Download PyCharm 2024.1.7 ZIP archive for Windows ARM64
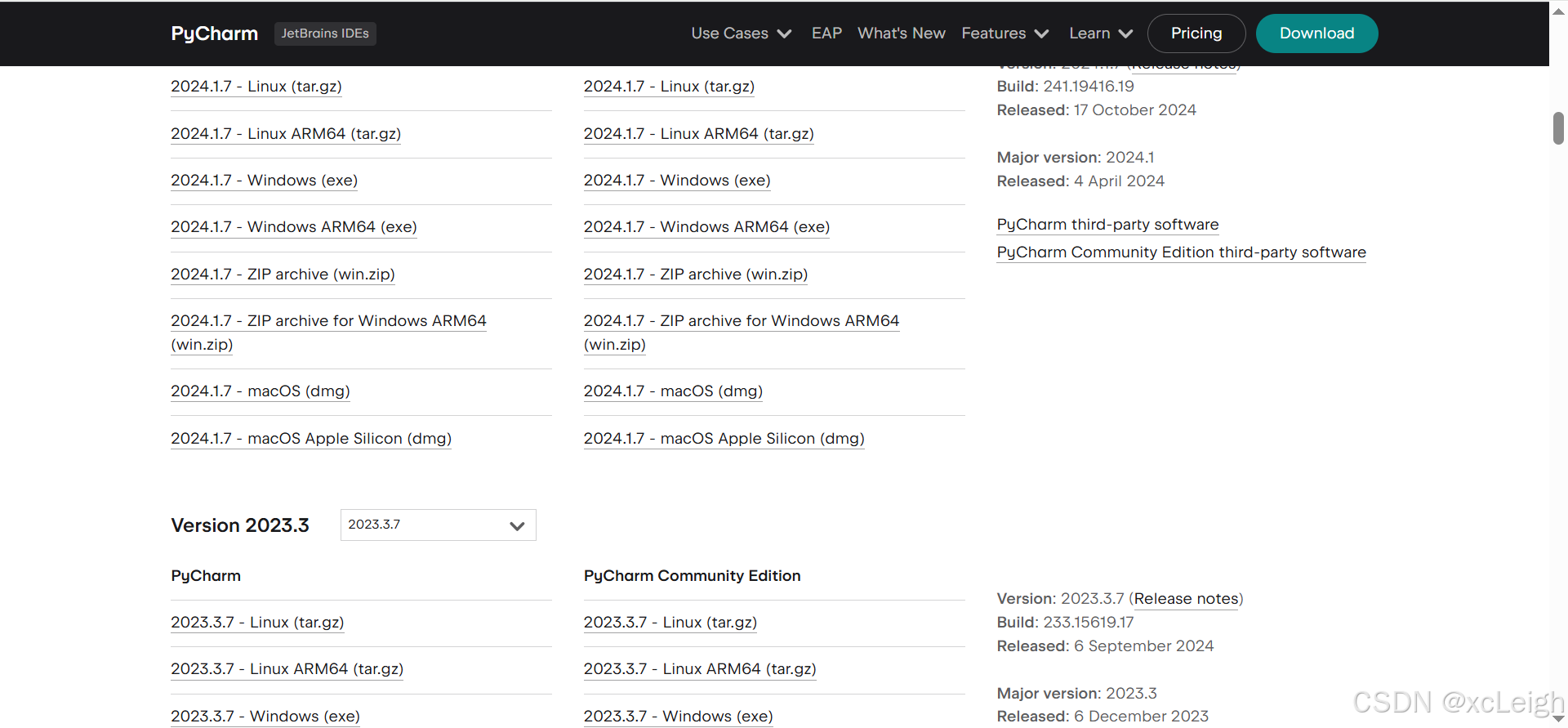 328,333
